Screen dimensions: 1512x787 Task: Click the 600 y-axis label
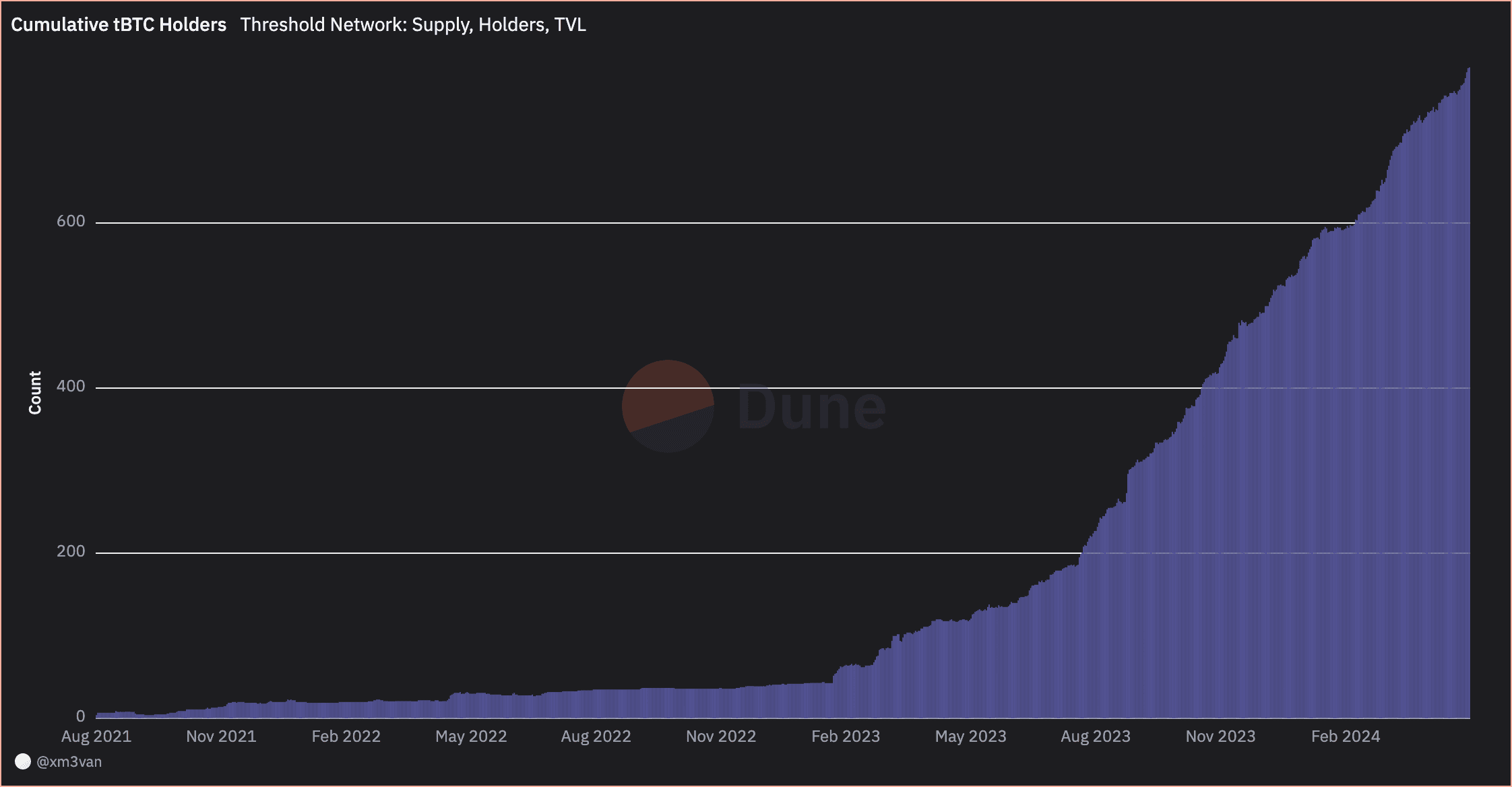71,221
